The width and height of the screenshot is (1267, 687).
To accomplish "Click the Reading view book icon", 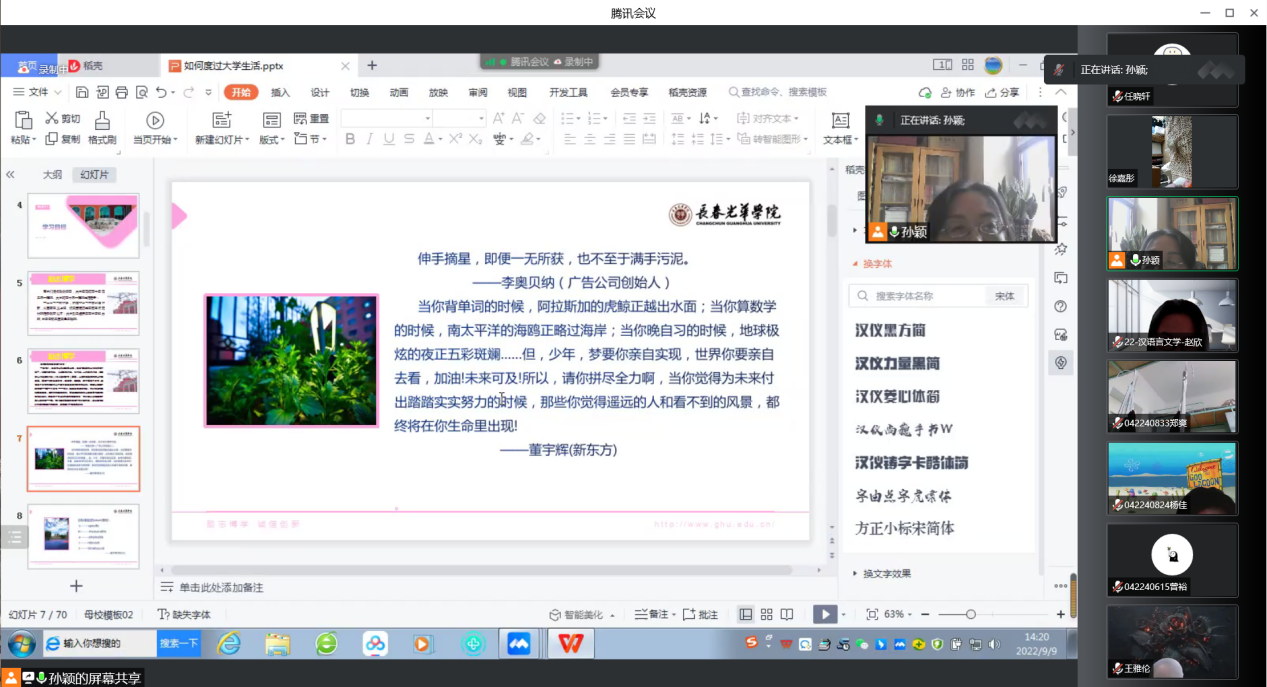I will pos(788,614).
